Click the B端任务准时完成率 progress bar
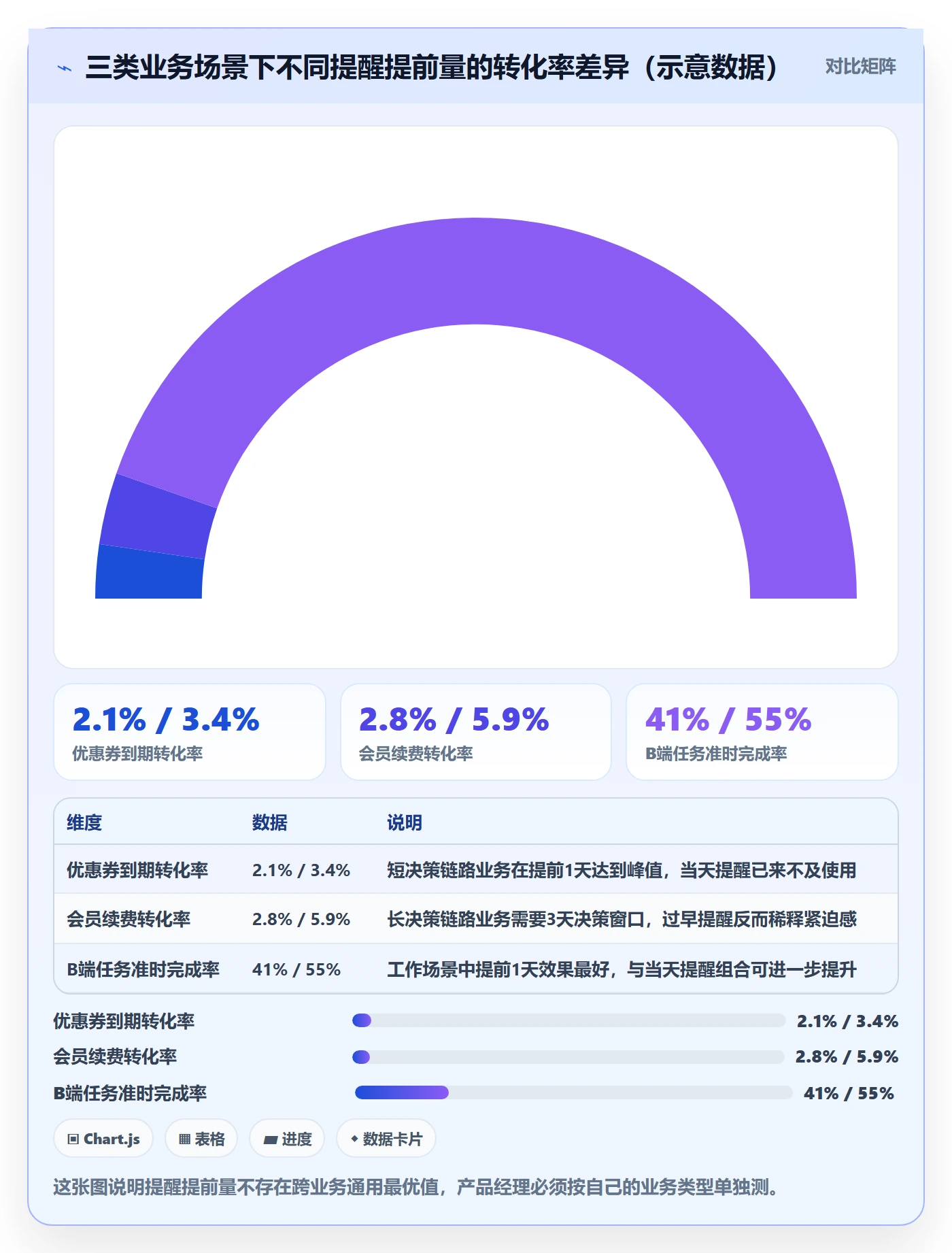The width and height of the screenshot is (952, 1253). [574, 1092]
